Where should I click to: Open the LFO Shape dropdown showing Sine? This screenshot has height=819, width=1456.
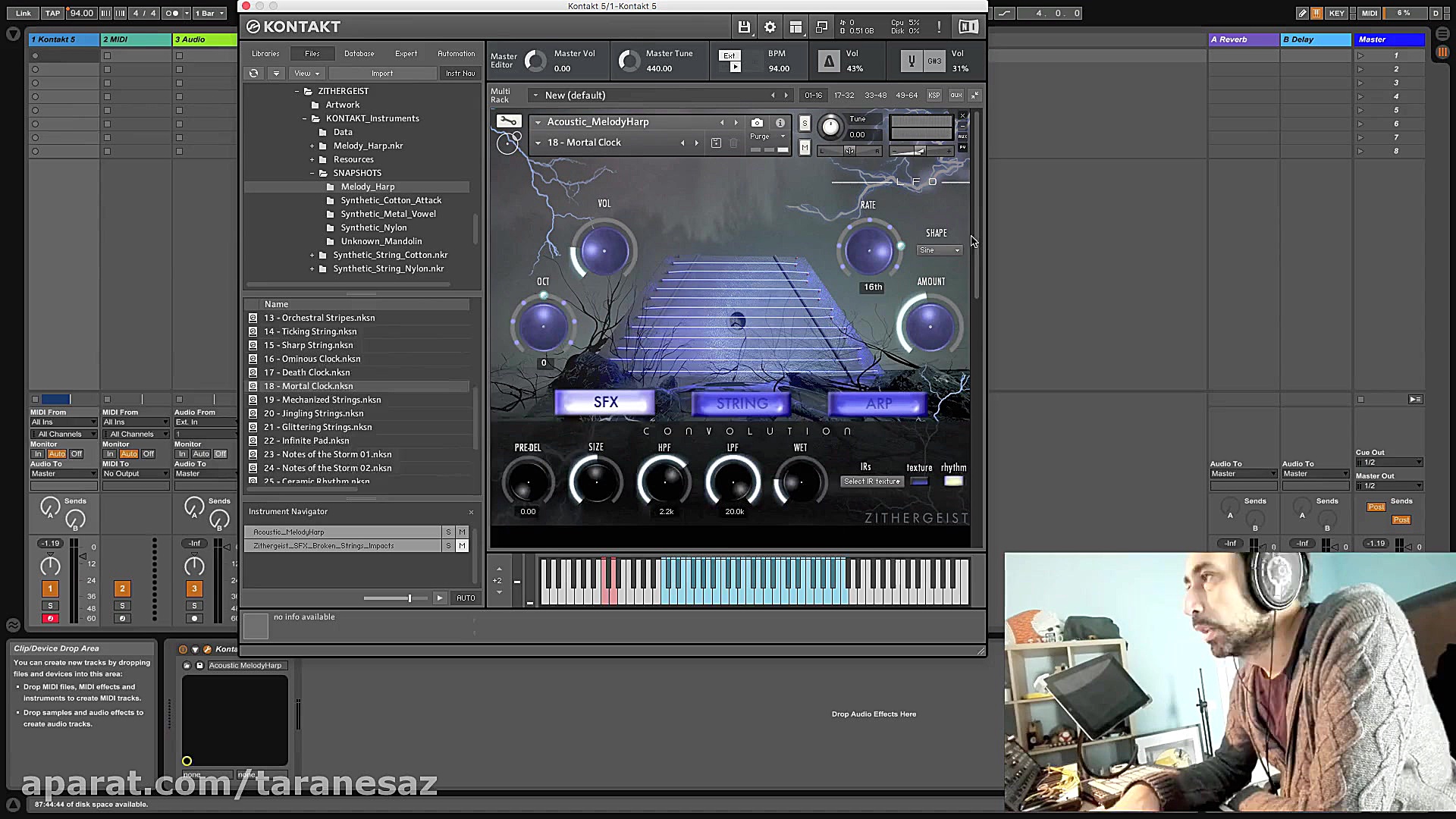[x=939, y=250]
